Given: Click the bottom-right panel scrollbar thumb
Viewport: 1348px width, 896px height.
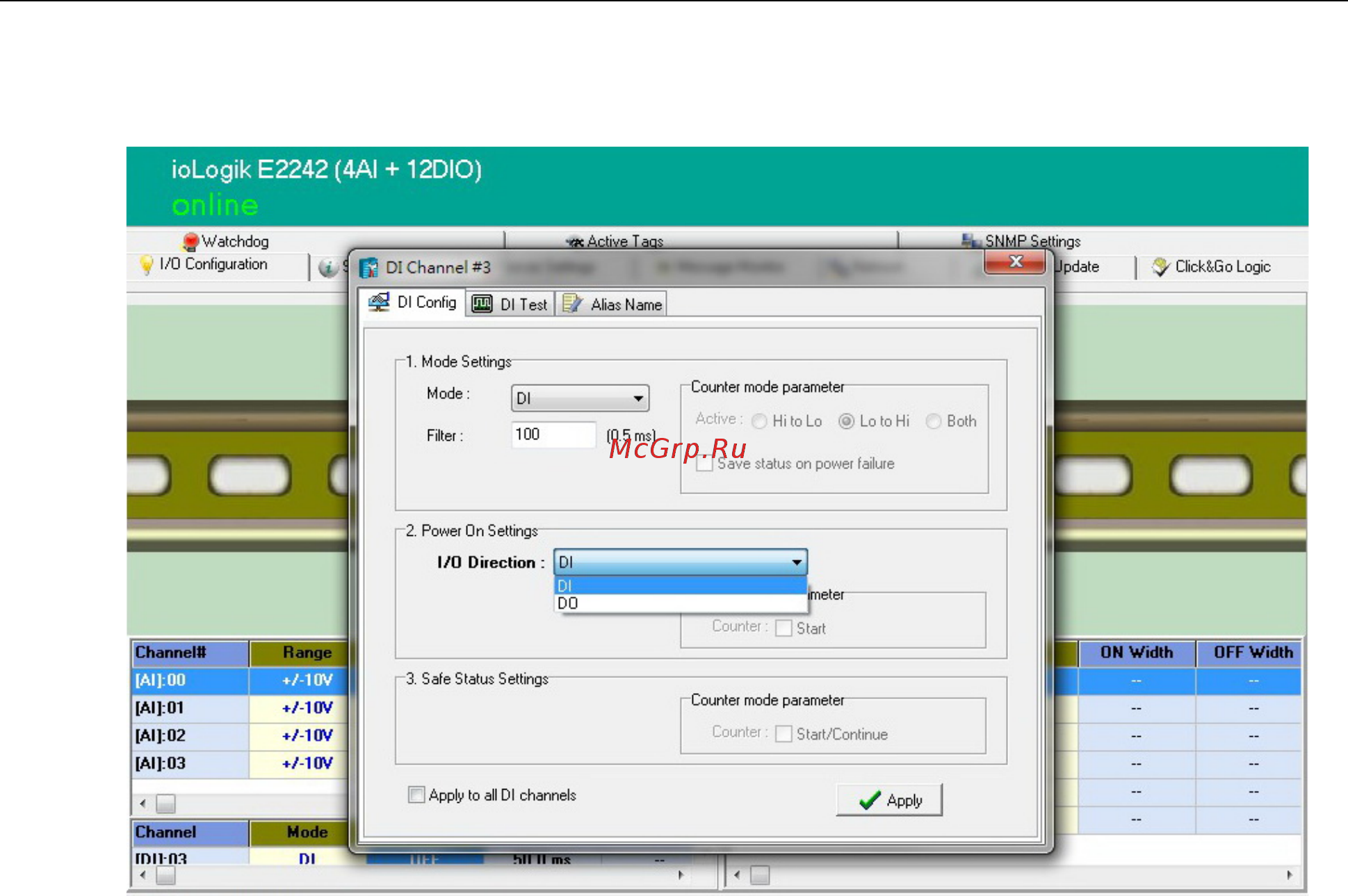Looking at the screenshot, I should pos(760,875).
